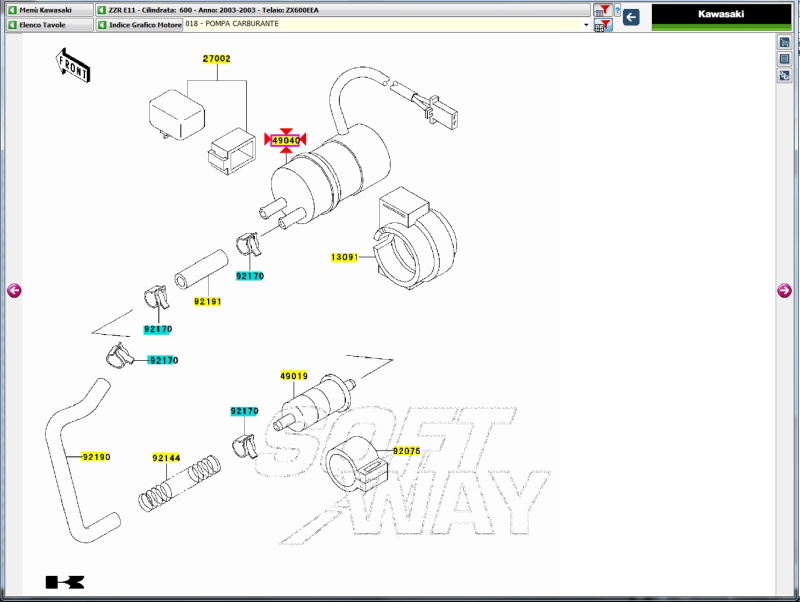Image resolution: width=800 pixels, height=602 pixels.
Task: Select highlighted part number 49040
Action: point(286,141)
